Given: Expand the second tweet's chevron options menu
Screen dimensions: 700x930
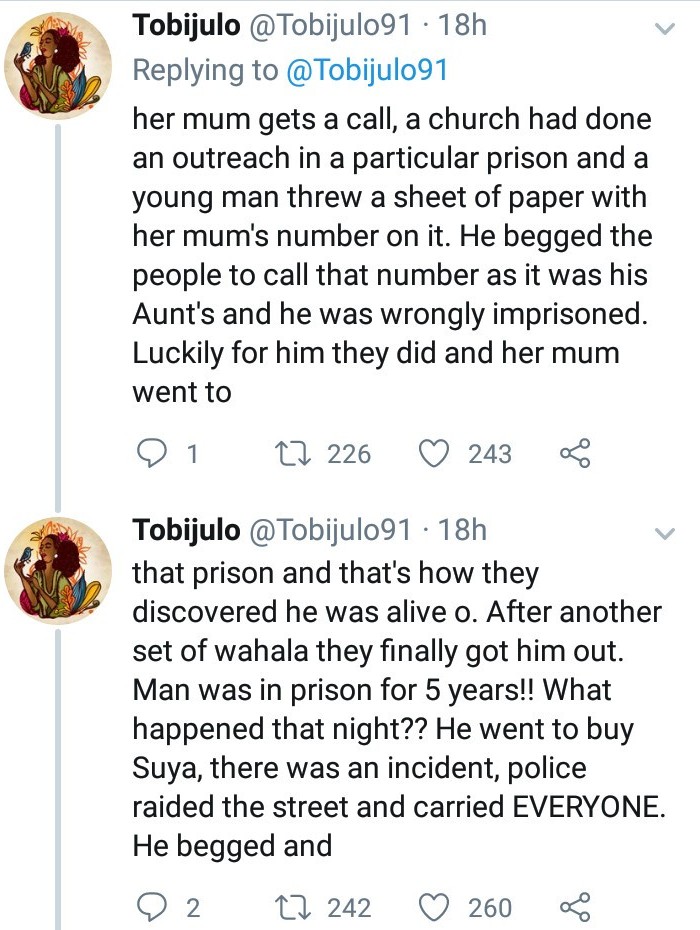Looking at the screenshot, I should click(x=663, y=534).
